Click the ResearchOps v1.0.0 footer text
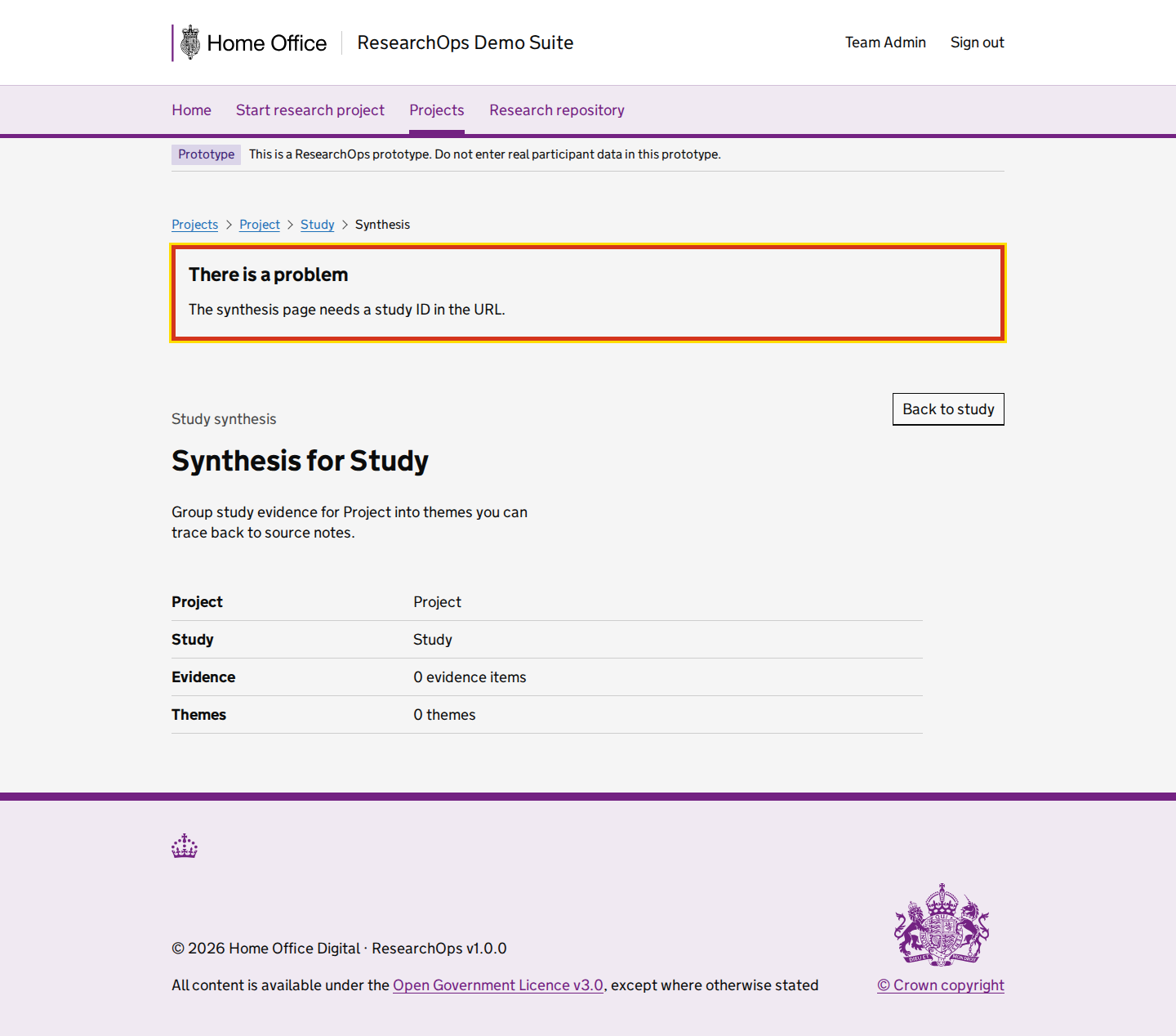This screenshot has width=1176, height=1036. (439, 949)
